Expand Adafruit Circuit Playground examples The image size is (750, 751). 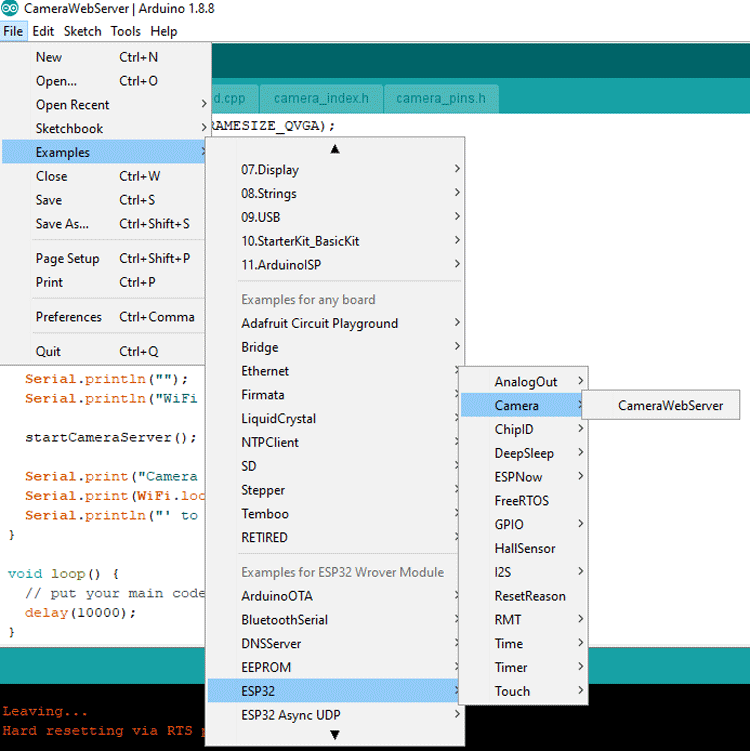(x=335, y=323)
